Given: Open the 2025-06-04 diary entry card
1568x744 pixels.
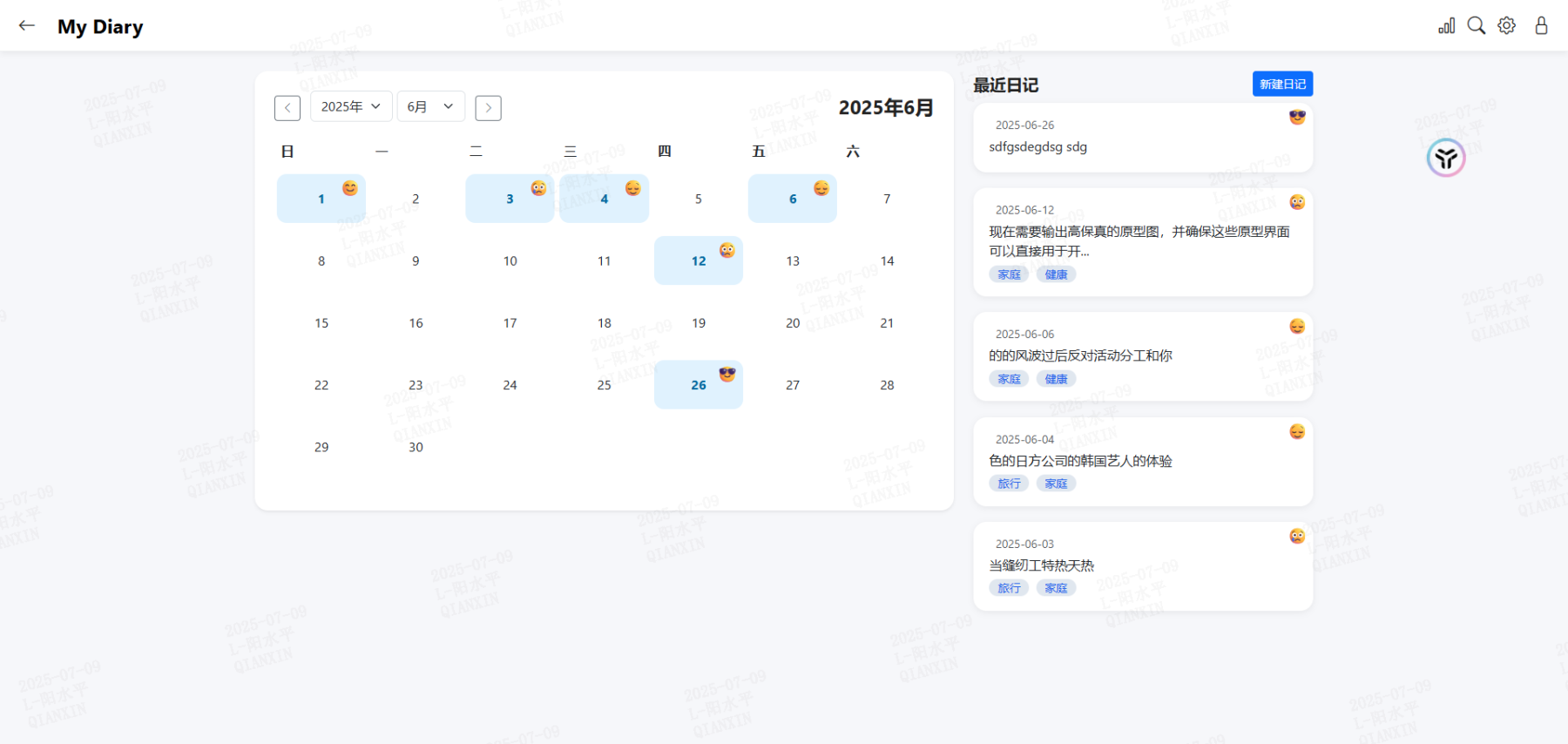Looking at the screenshot, I should tap(1142, 461).
